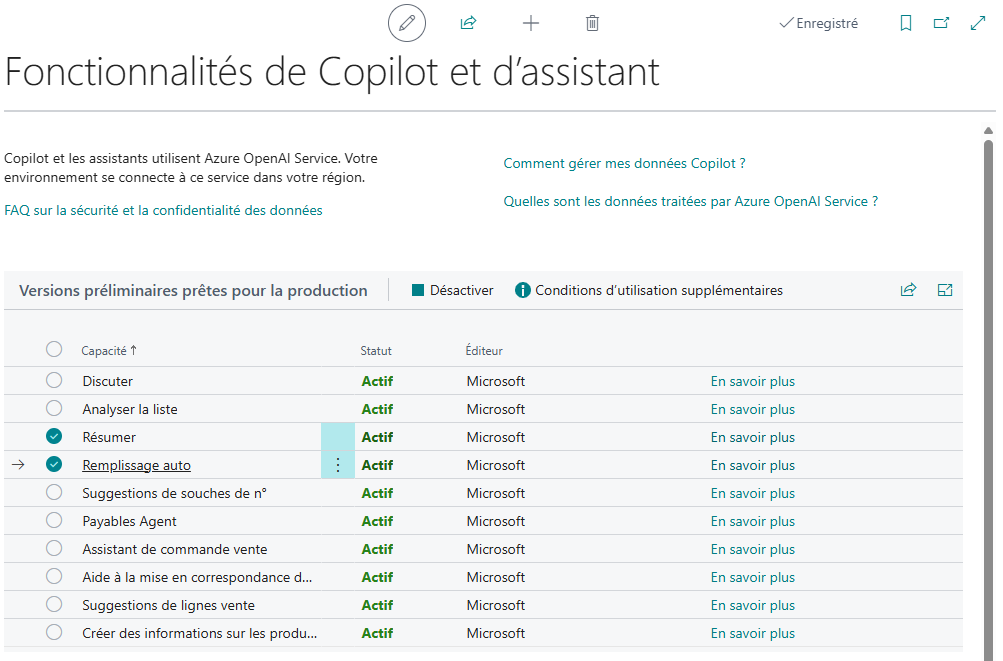
Task: Click En savoir plus for Payables Agent
Action: 752,521
